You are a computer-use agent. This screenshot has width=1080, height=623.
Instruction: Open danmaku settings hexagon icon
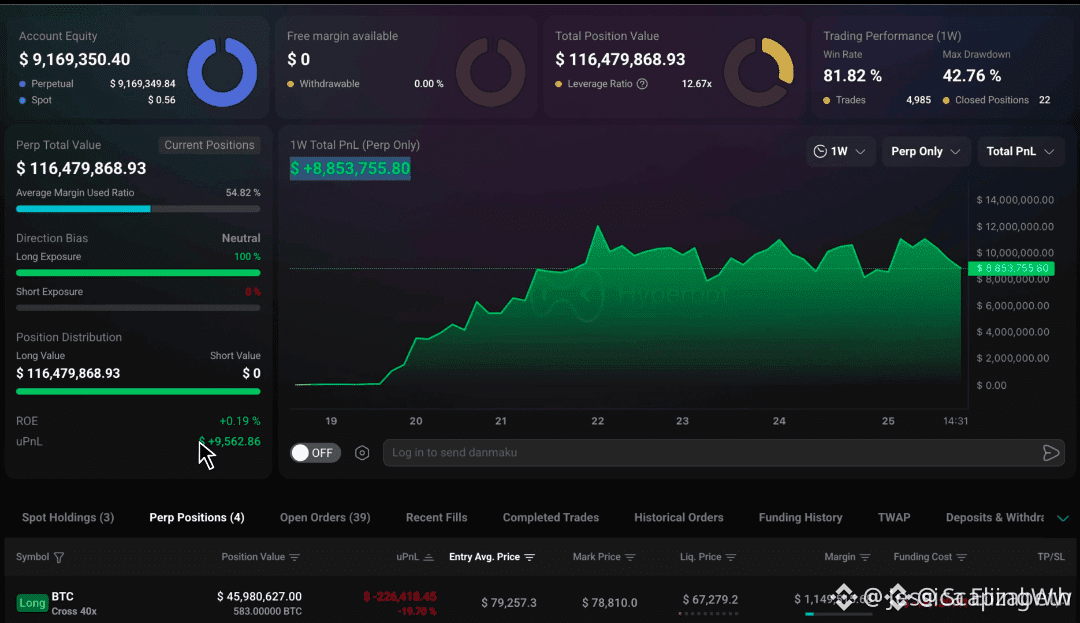tap(362, 453)
